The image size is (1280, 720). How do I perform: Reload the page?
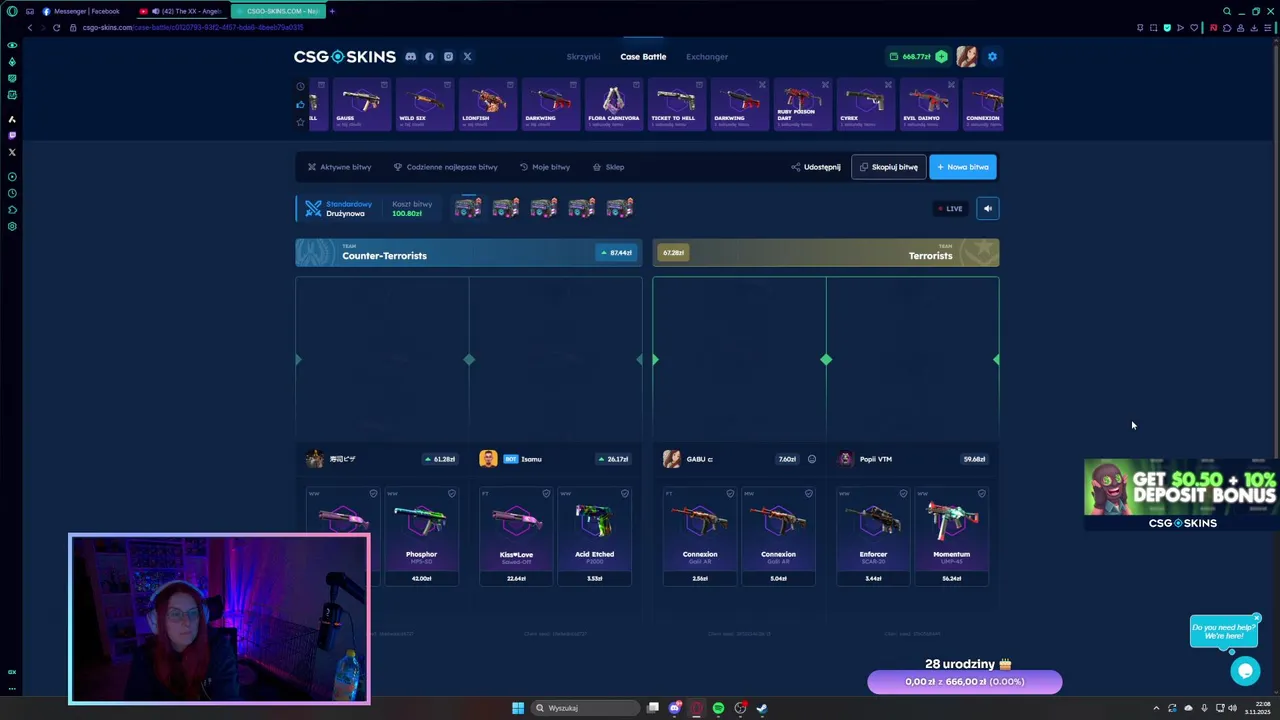(56, 27)
